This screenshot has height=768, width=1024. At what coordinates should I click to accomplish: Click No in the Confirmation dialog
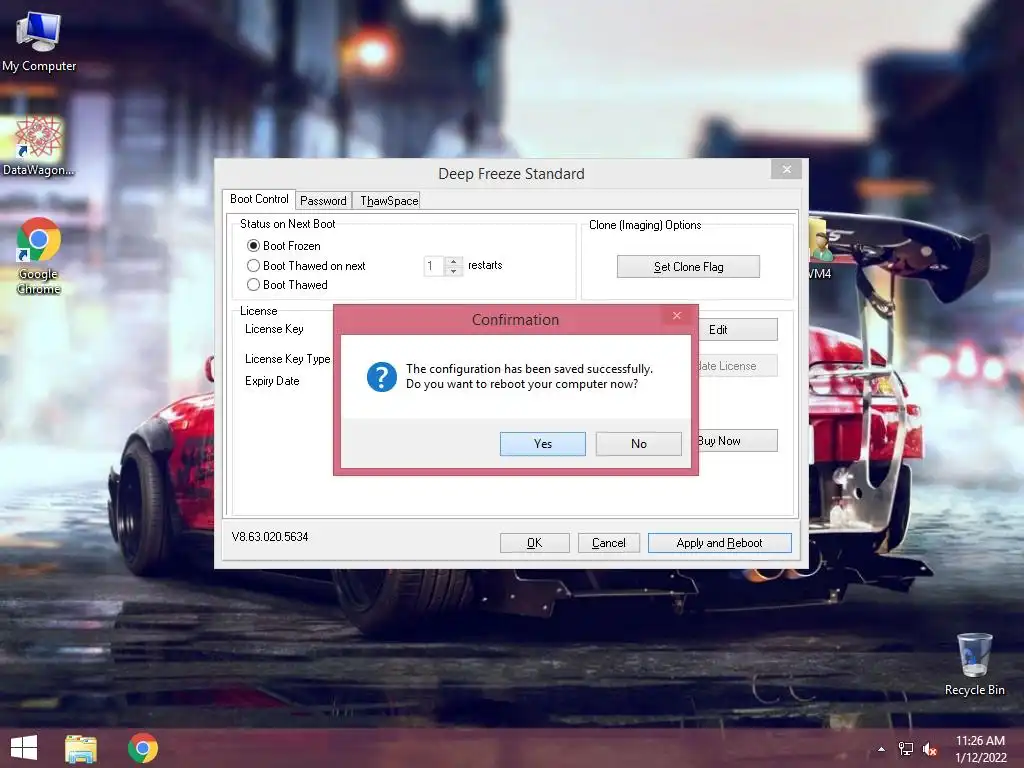click(638, 443)
